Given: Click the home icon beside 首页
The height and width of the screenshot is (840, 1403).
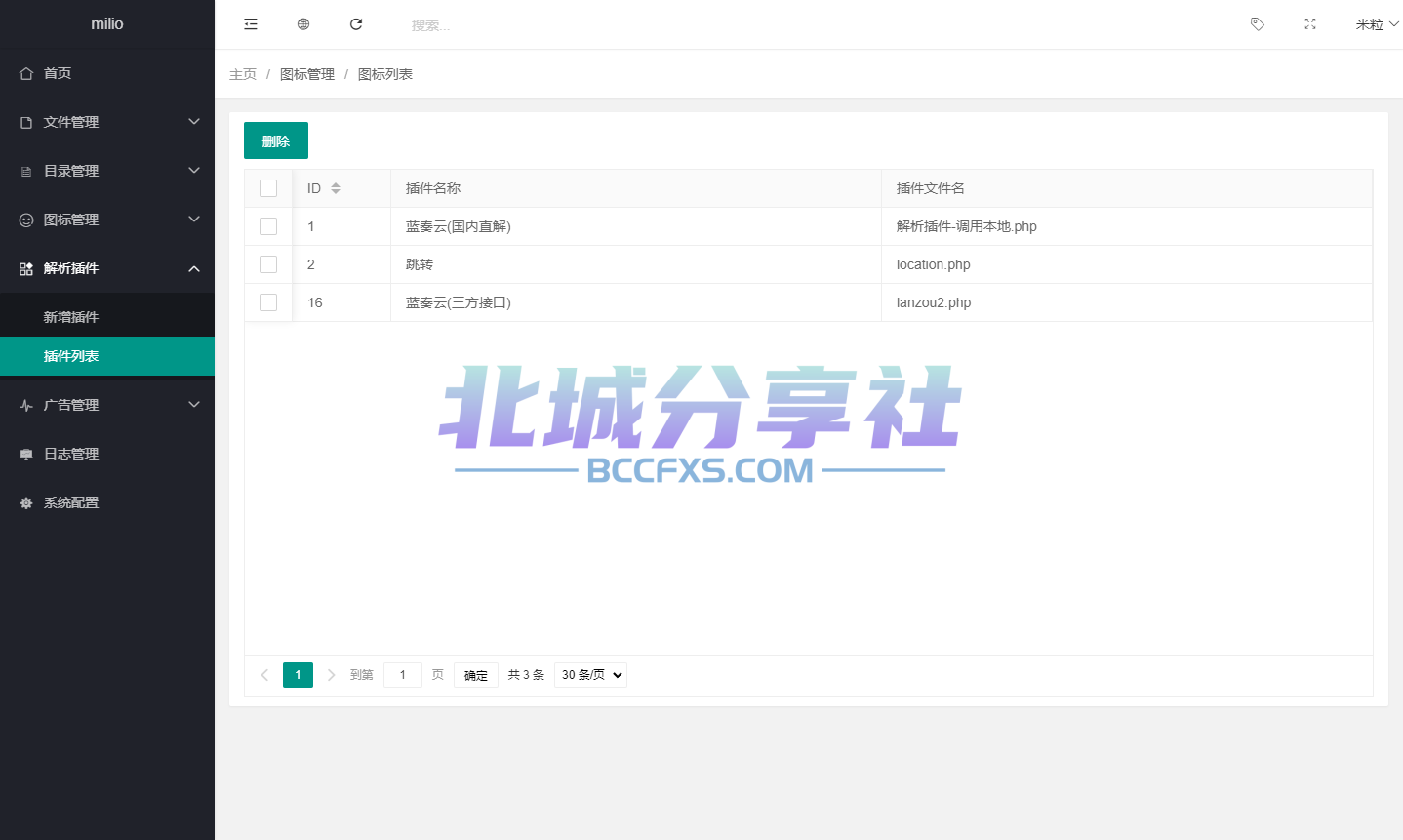Looking at the screenshot, I should coord(26,73).
